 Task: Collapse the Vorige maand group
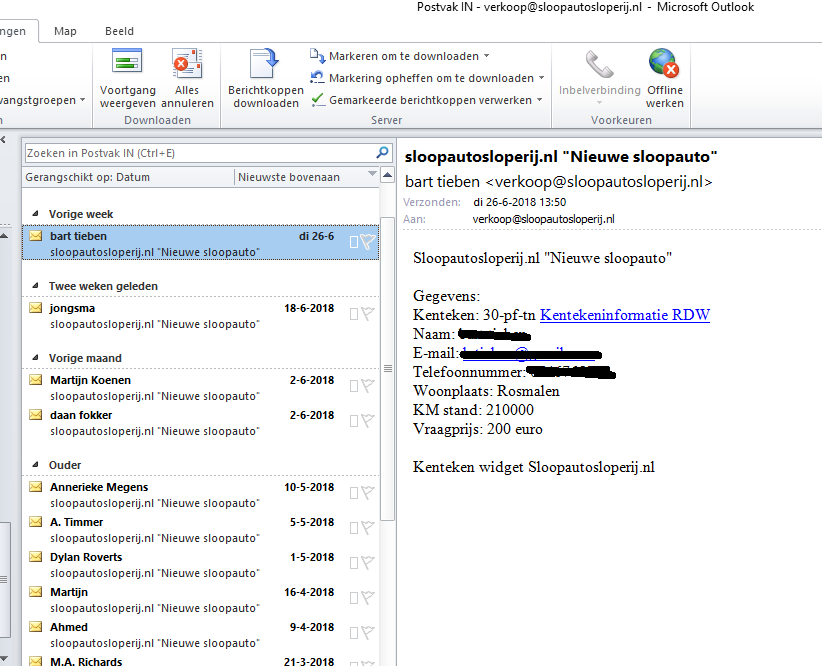(x=36, y=357)
